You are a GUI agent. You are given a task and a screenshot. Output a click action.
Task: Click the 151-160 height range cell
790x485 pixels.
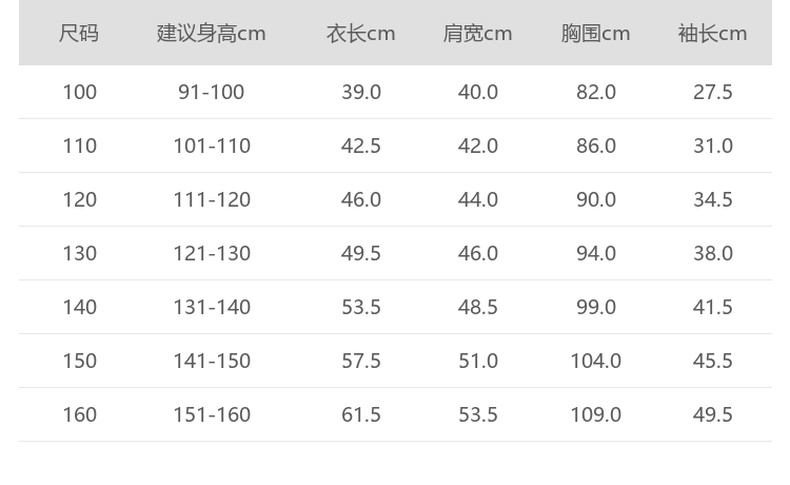tap(211, 414)
